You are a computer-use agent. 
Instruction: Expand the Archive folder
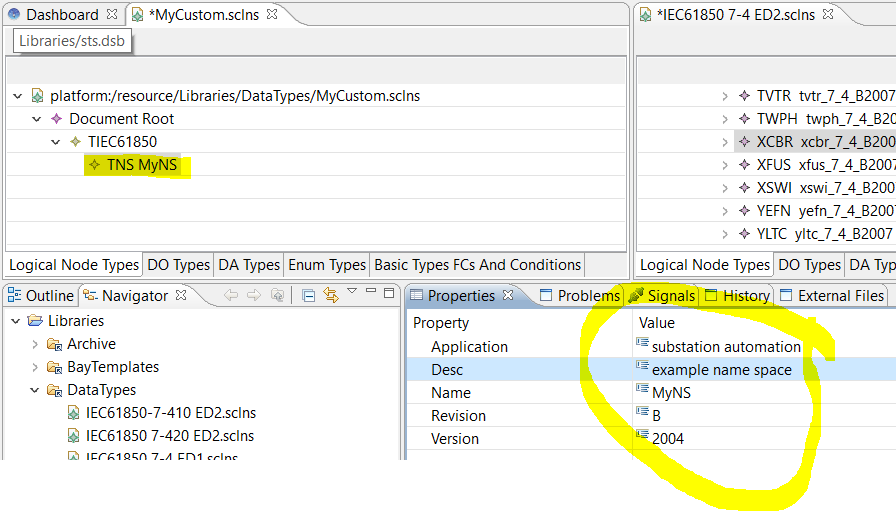click(37, 344)
